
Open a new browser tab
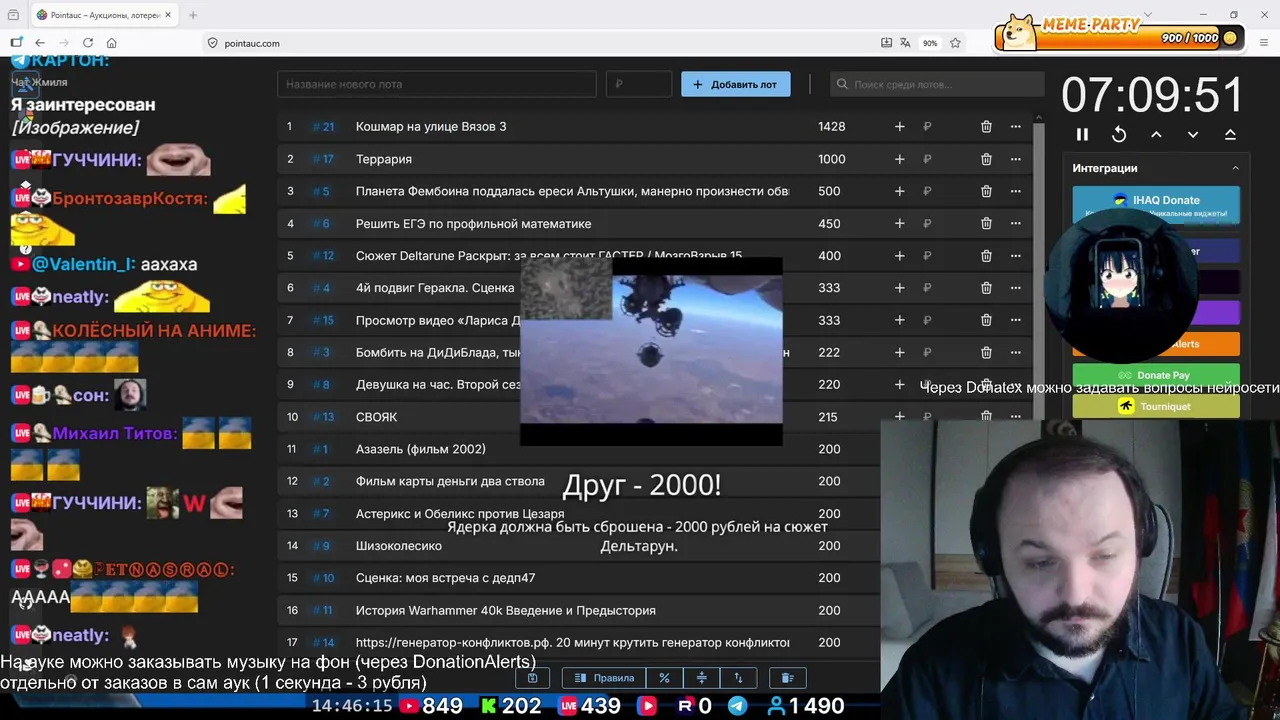point(193,15)
